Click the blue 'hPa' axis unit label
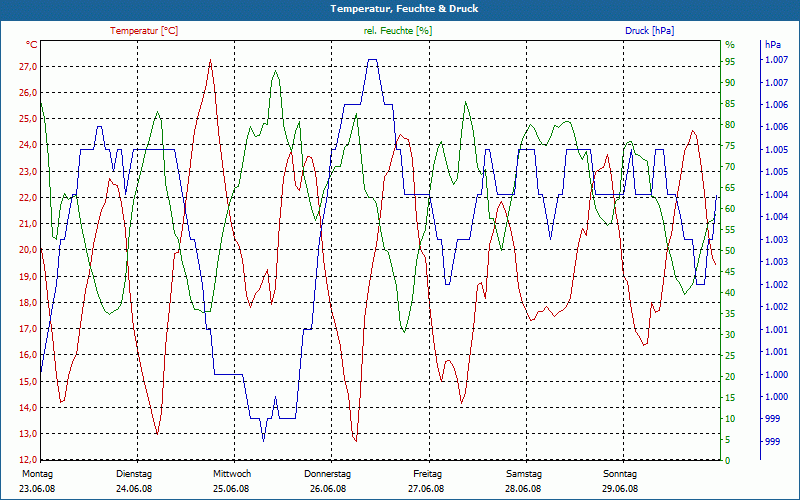 pos(773,45)
